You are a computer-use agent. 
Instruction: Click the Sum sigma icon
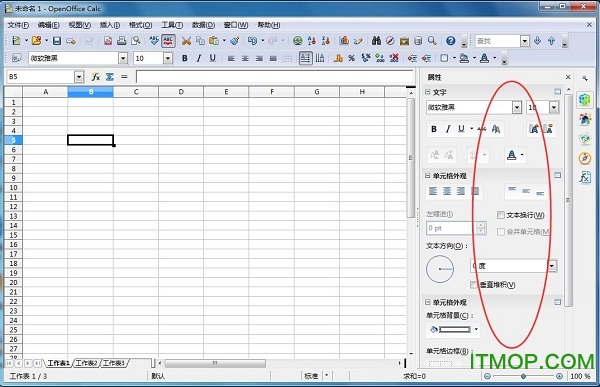point(109,77)
